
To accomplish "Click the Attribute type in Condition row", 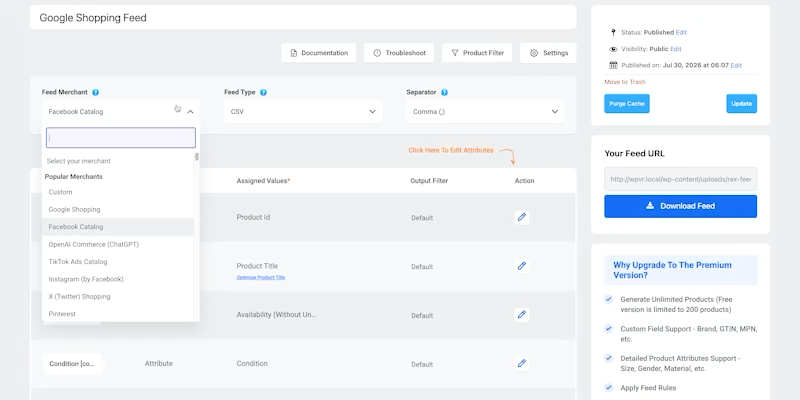I will (x=159, y=363).
